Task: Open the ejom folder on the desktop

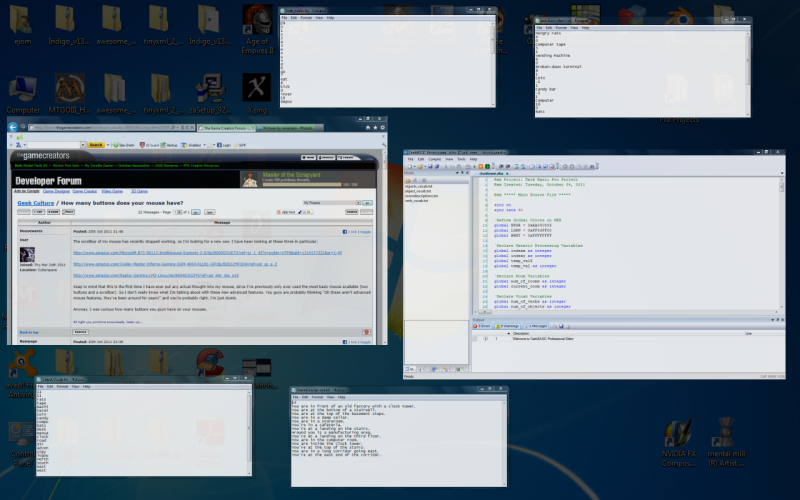Action: (x=22, y=26)
